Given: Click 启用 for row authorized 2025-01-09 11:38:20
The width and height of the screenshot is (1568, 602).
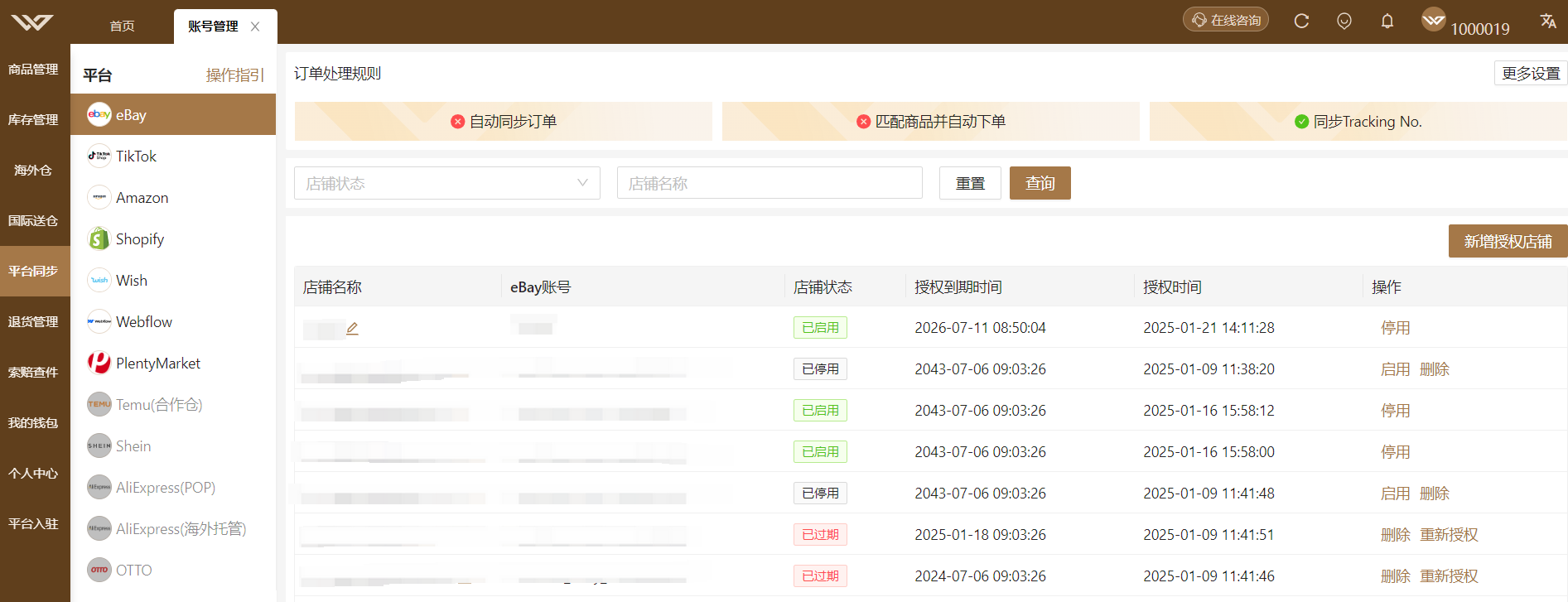Looking at the screenshot, I should [1396, 369].
